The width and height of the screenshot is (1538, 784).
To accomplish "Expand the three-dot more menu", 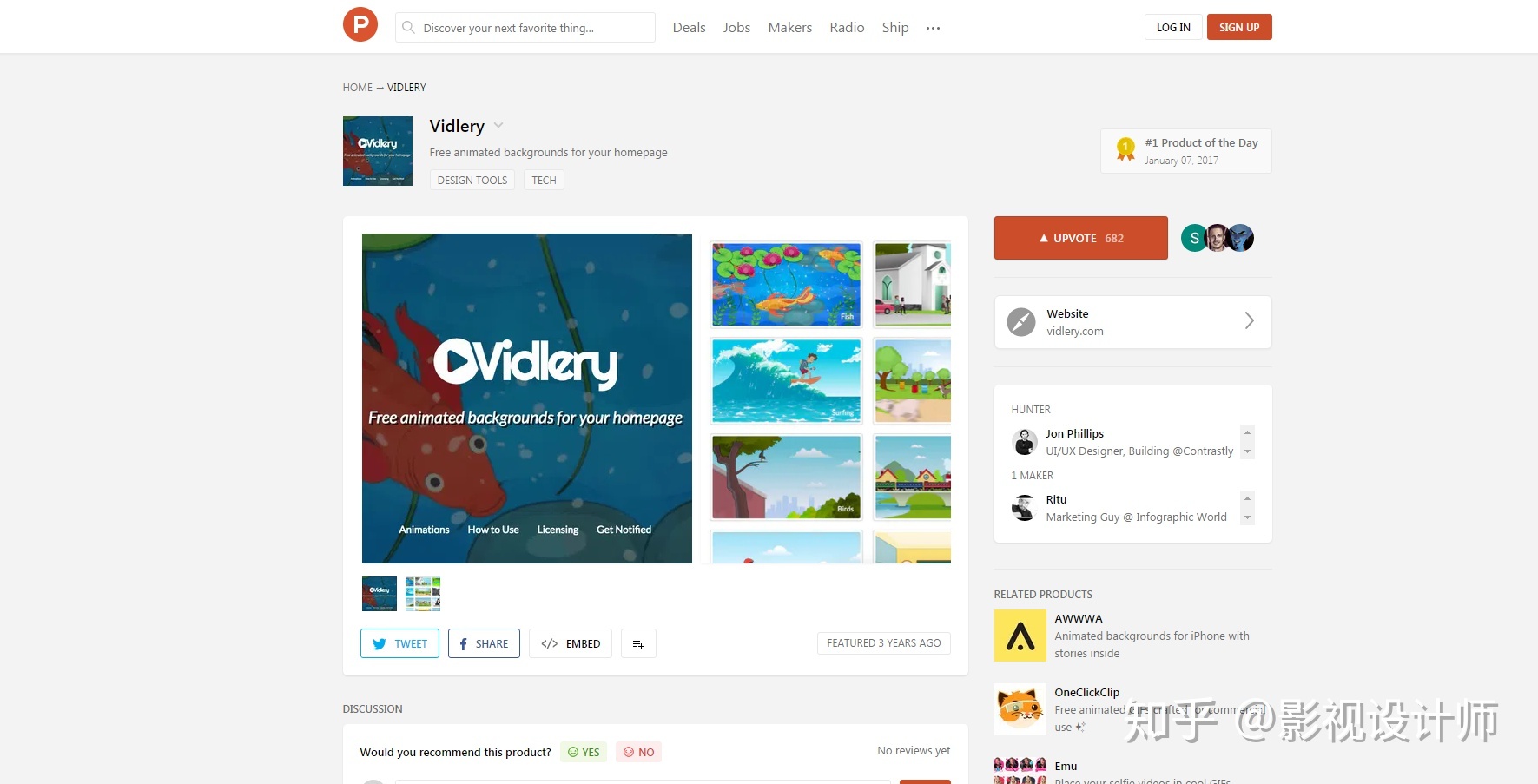I will point(934,28).
